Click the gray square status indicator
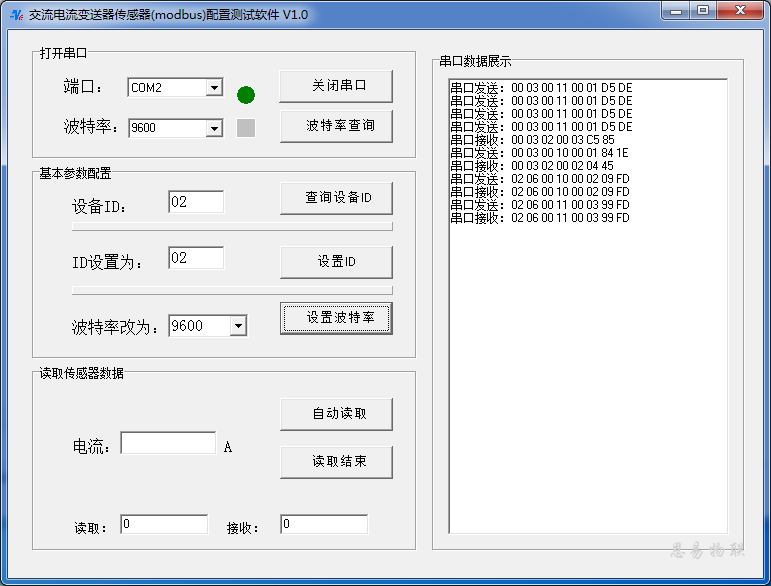The width and height of the screenshot is (771, 586). click(x=246, y=128)
